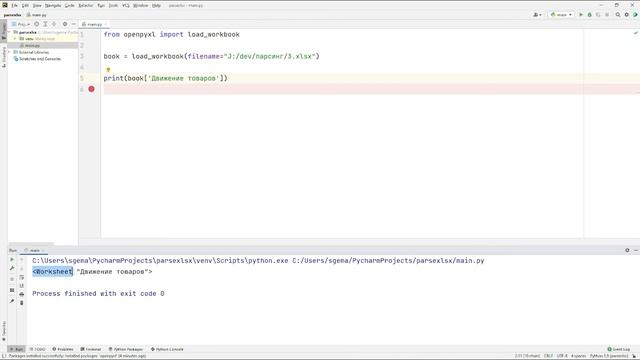Screen dimensions: 640x360
Task: Open the Problems tool window tab
Action: (63, 349)
